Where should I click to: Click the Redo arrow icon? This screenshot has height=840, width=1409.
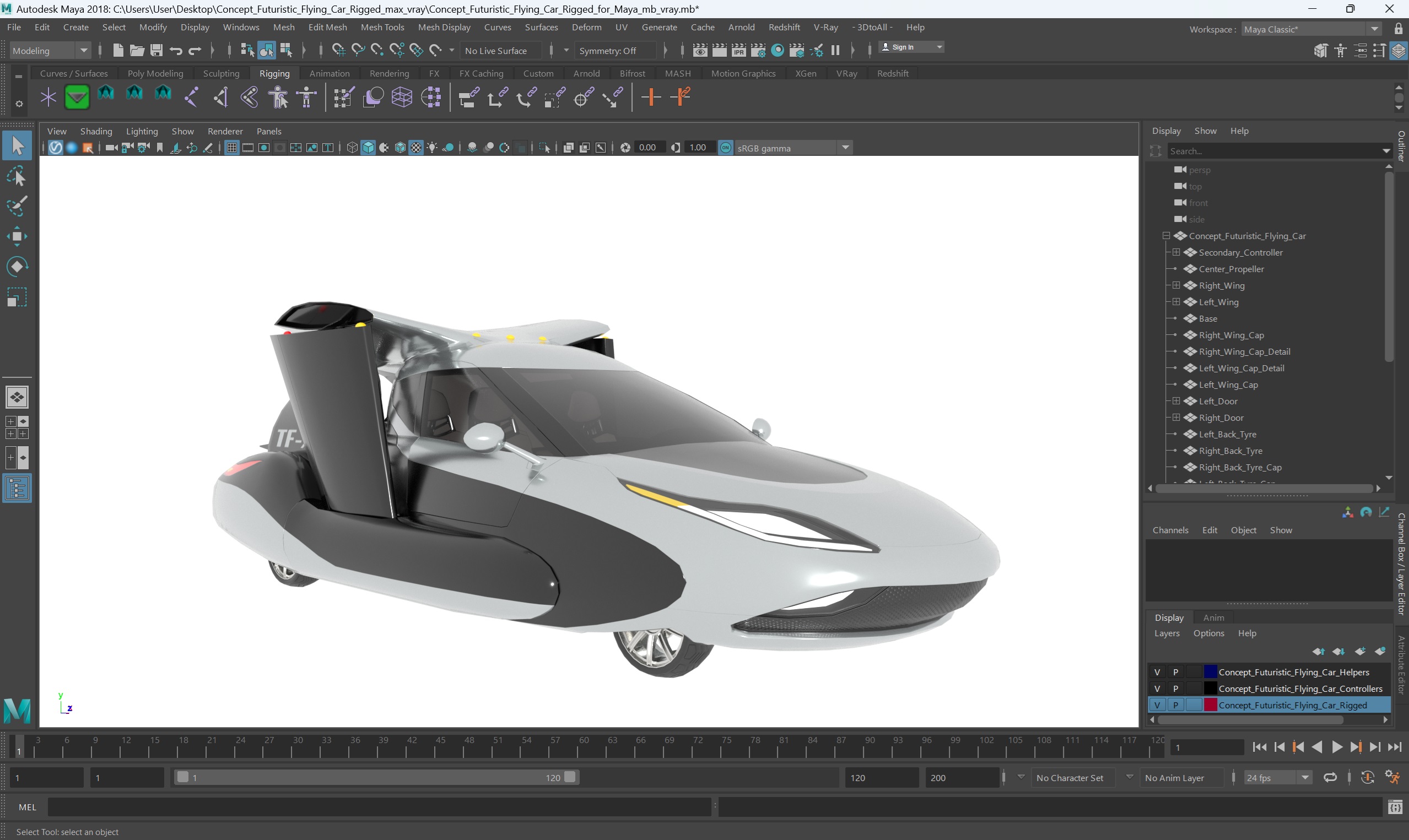coord(195,50)
